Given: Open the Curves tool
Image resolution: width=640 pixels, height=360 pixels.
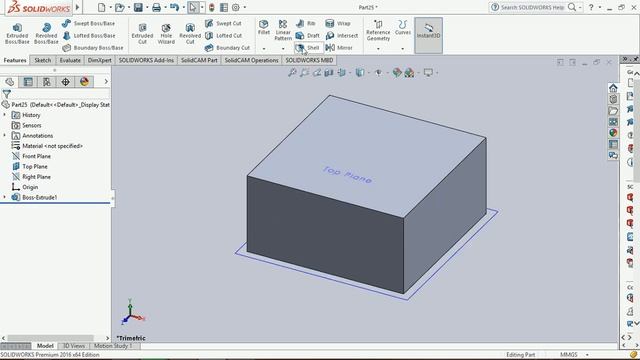Looking at the screenshot, I should [402, 27].
